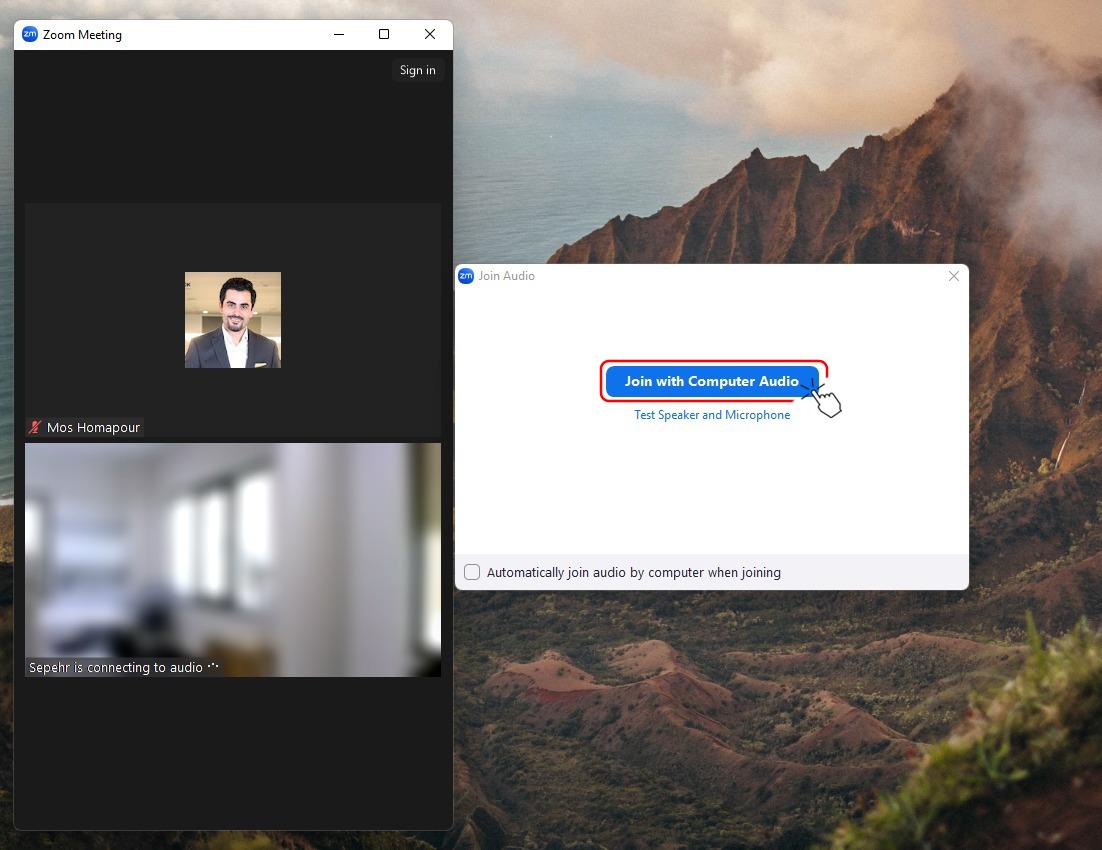This screenshot has width=1102, height=850.
Task: Click Join with Computer Audio button
Action: pos(711,381)
